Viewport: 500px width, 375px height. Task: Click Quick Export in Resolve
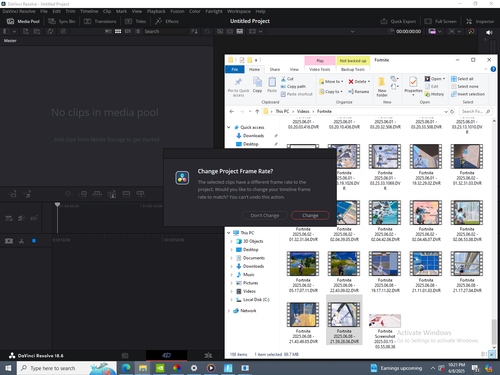398,21
